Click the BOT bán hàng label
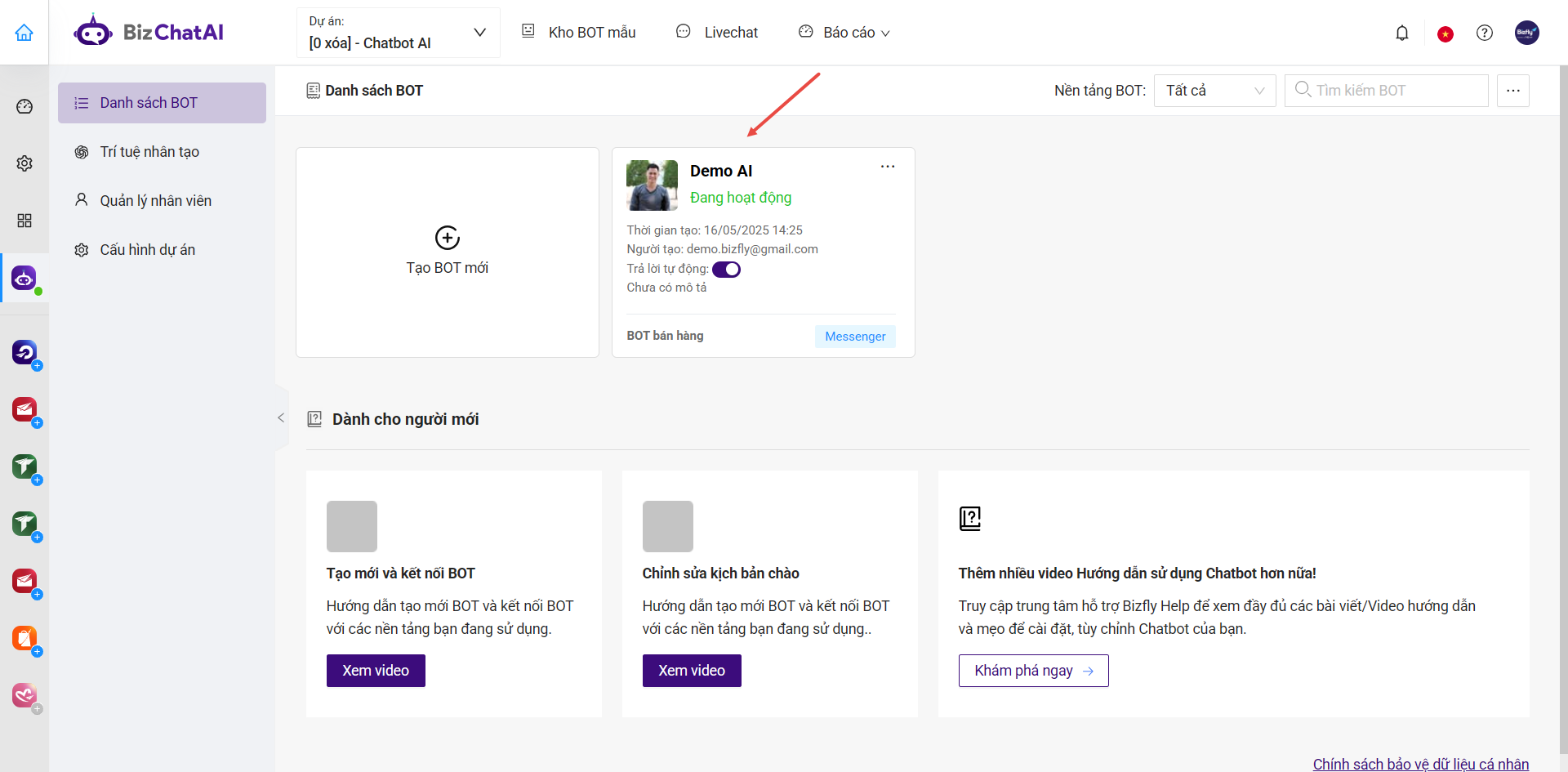The image size is (1568, 772). point(665,336)
